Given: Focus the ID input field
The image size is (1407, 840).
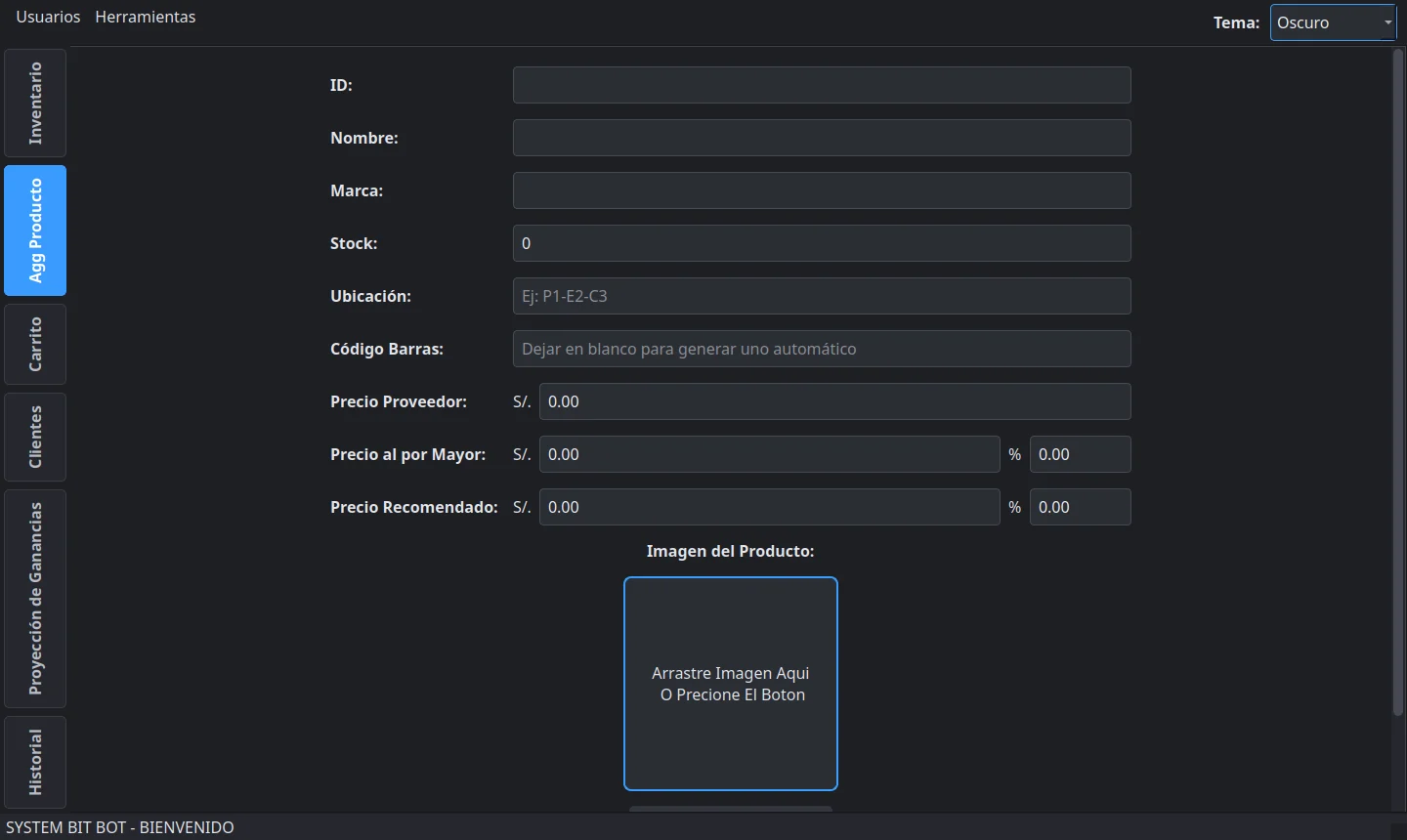Looking at the screenshot, I should [822, 85].
